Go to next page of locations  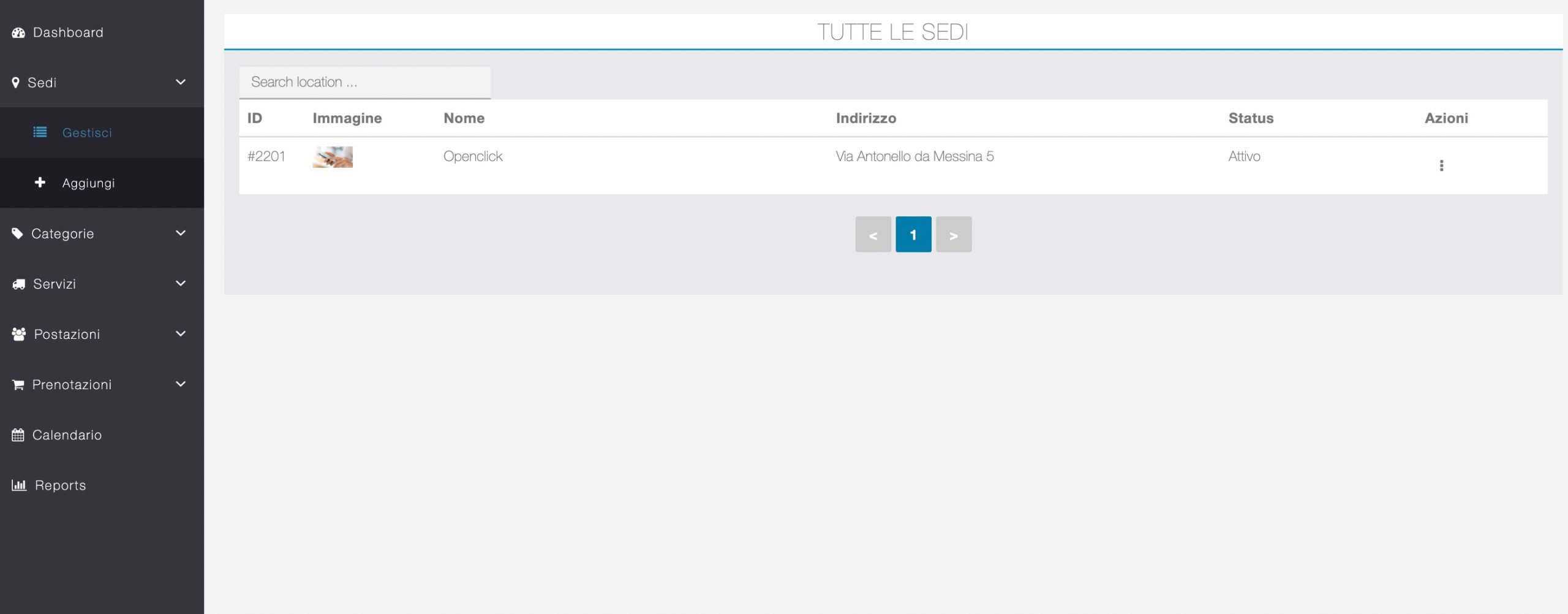(x=953, y=235)
